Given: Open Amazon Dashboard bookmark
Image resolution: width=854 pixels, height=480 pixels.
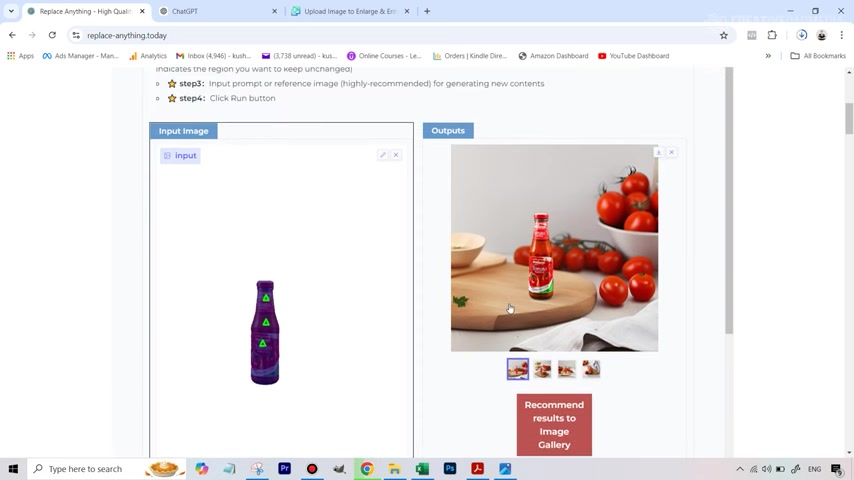Looking at the screenshot, I should (x=553, y=56).
